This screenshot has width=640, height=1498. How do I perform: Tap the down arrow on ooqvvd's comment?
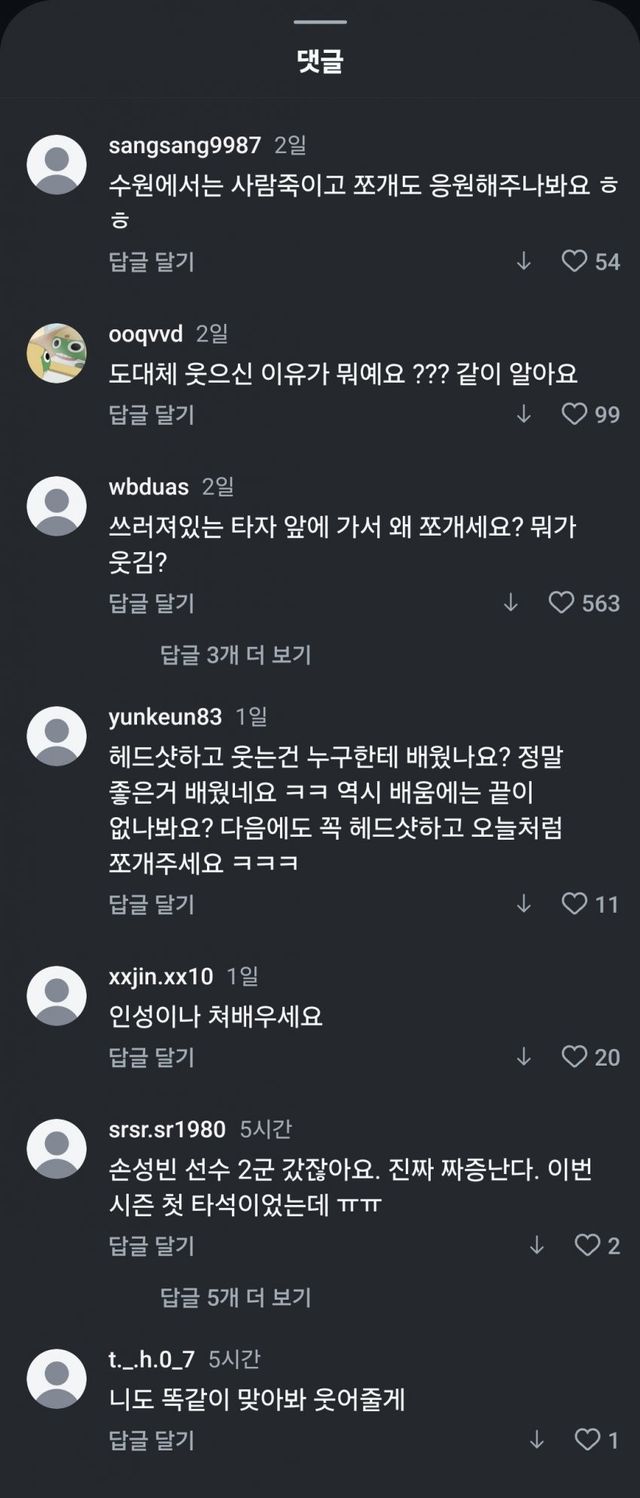click(x=523, y=414)
